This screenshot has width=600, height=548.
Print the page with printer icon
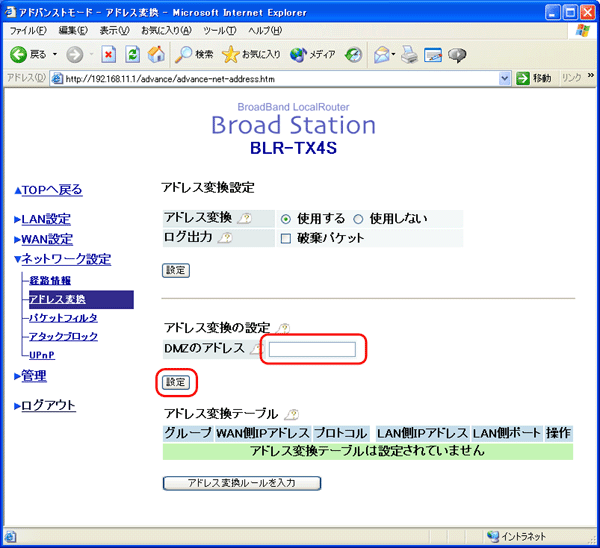409,55
